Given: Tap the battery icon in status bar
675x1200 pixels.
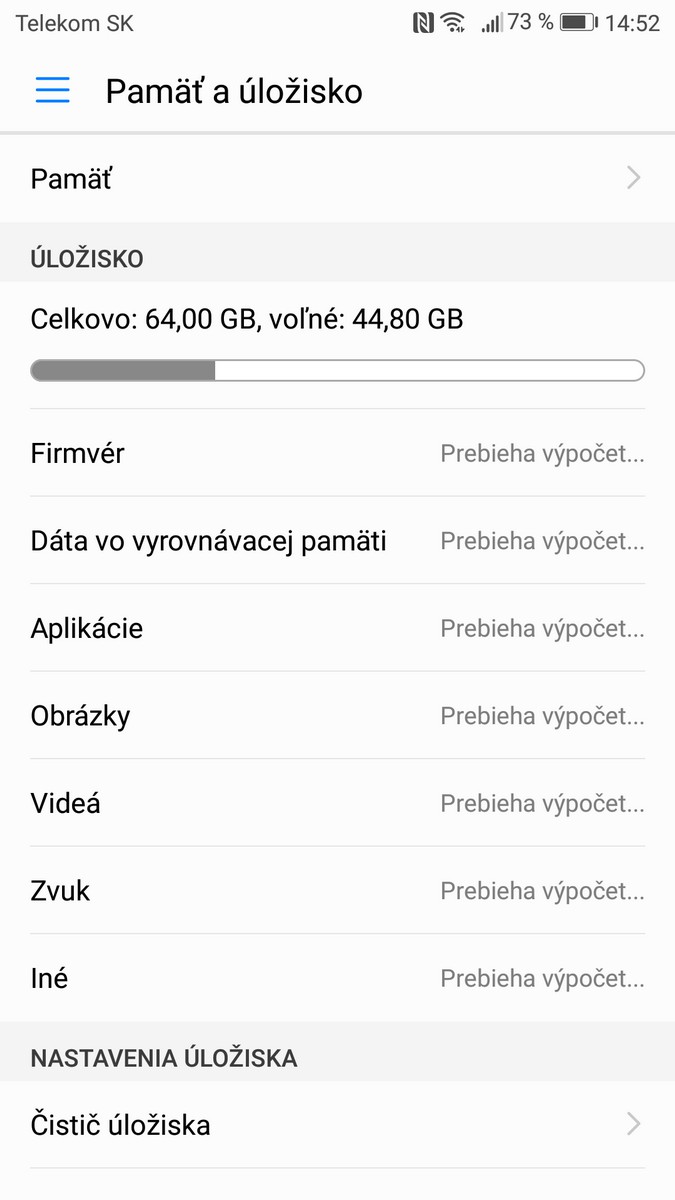Looking at the screenshot, I should (x=579, y=22).
